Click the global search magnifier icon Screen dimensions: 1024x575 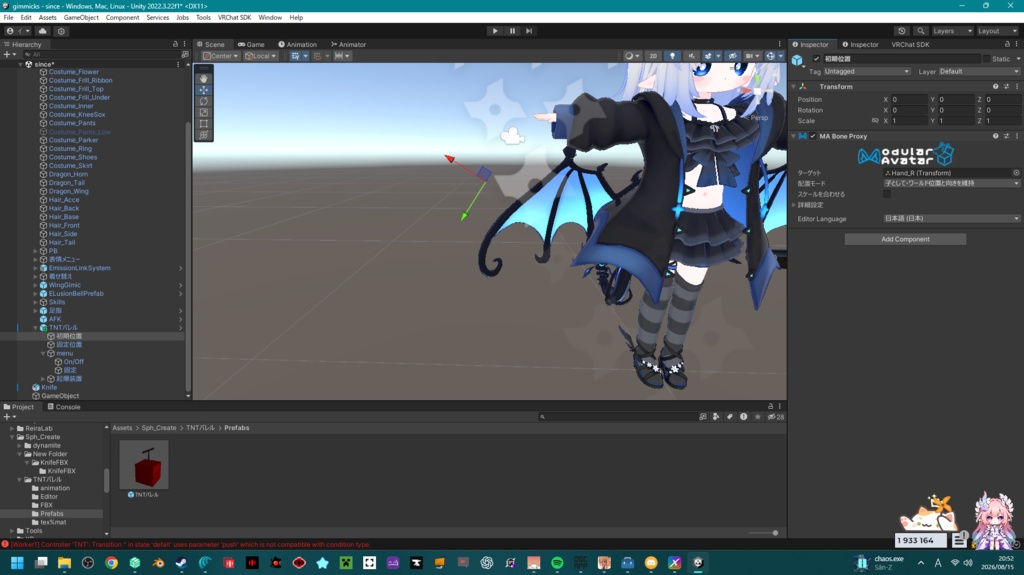coord(921,31)
